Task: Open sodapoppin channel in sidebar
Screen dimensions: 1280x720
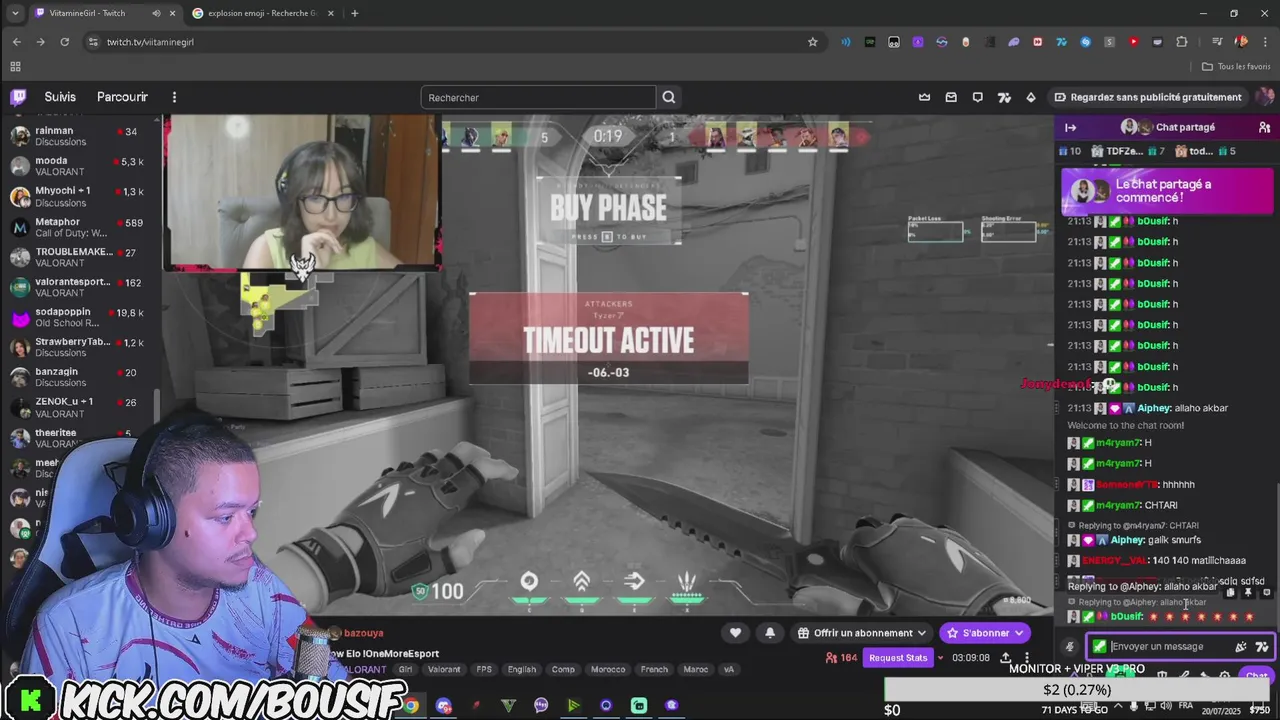Action: (x=78, y=317)
